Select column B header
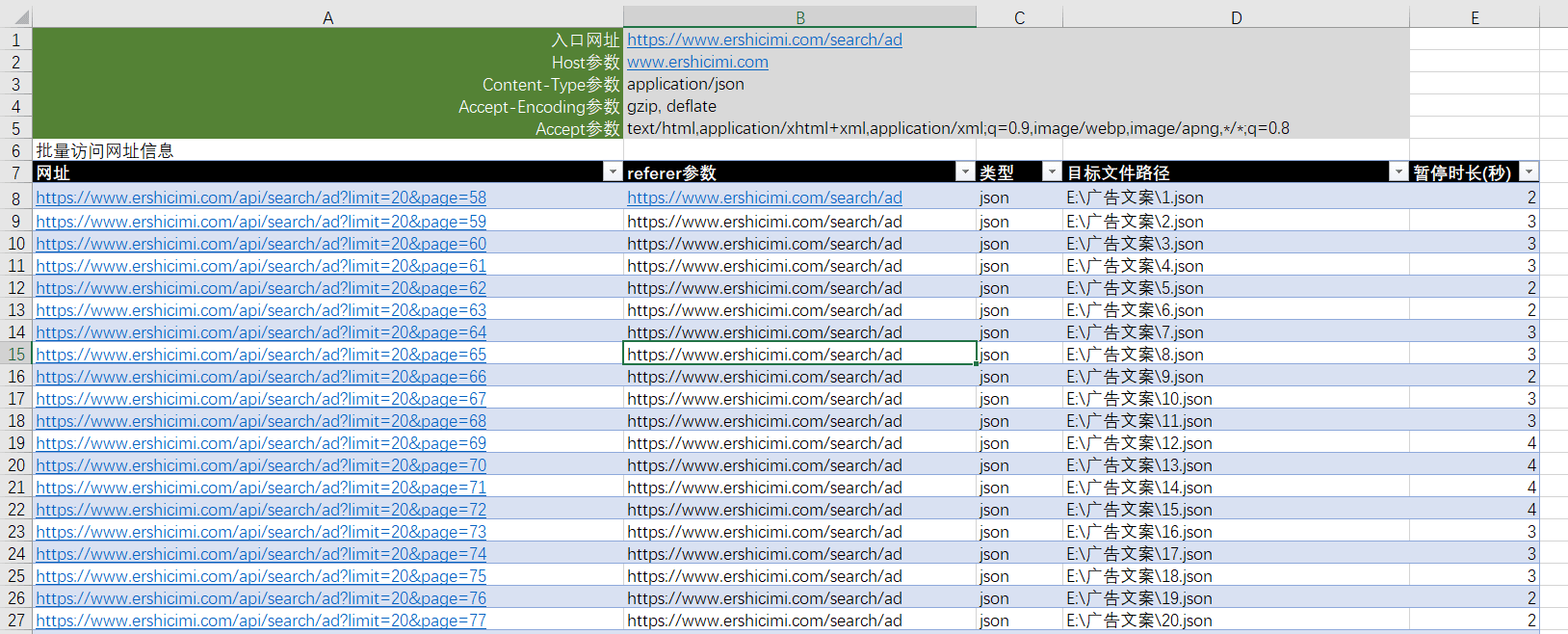Image resolution: width=1568 pixels, height=634 pixels. point(799,17)
